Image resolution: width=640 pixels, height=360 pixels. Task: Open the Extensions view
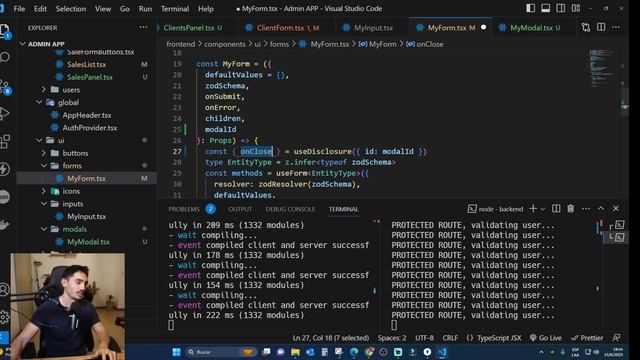click(x=4, y=142)
